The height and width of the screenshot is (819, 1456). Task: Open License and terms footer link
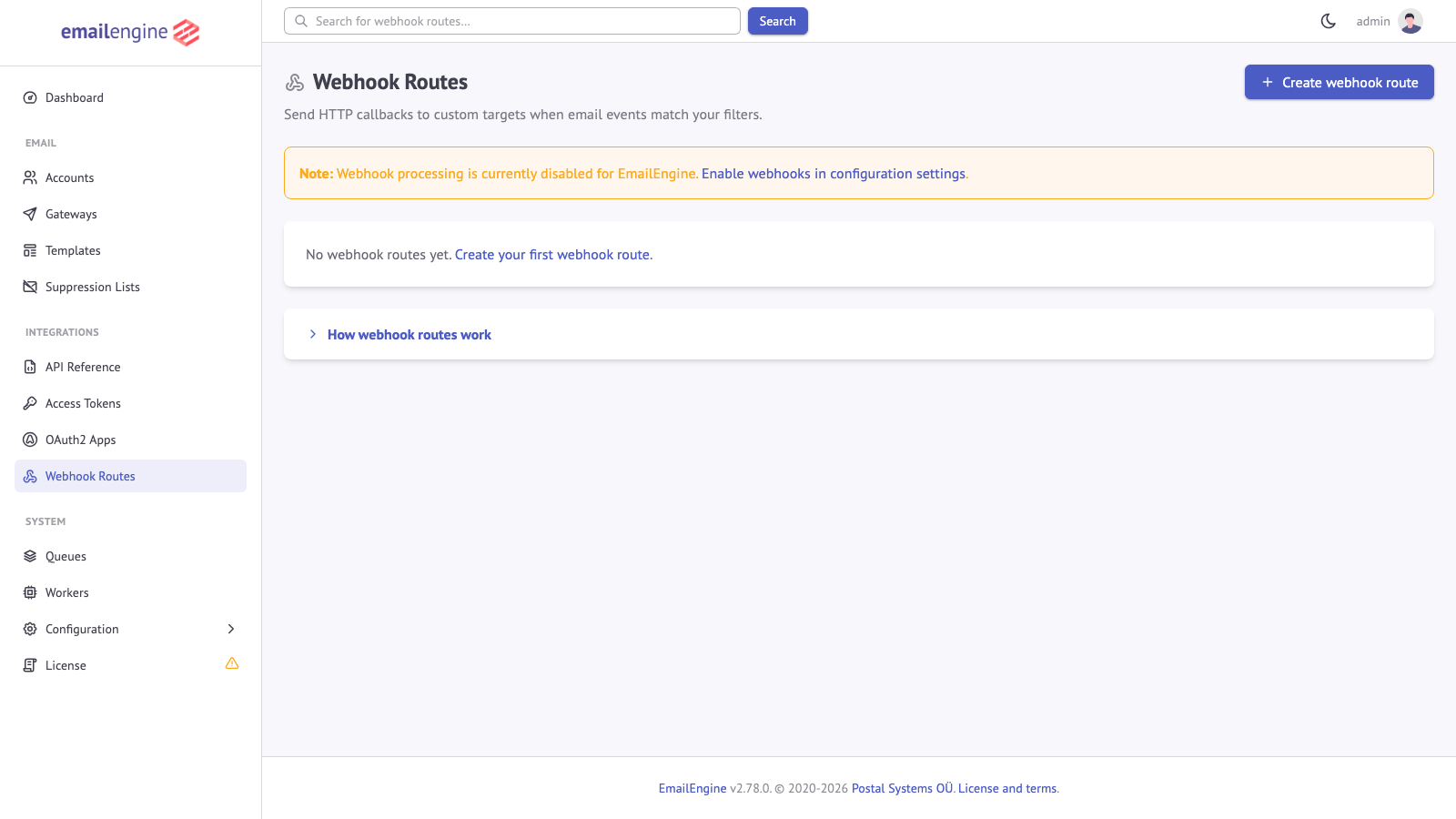[1007, 789]
